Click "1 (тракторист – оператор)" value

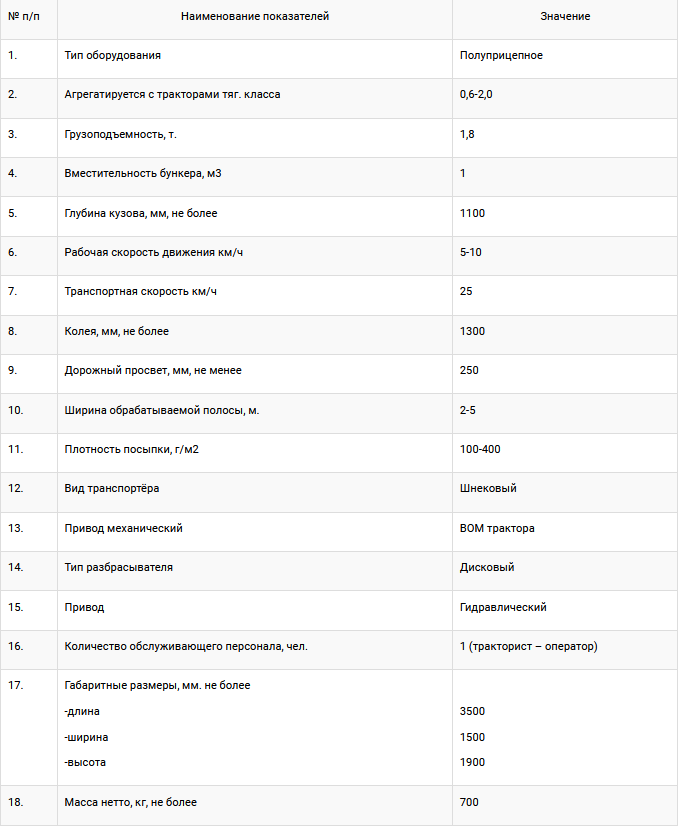pos(528,646)
